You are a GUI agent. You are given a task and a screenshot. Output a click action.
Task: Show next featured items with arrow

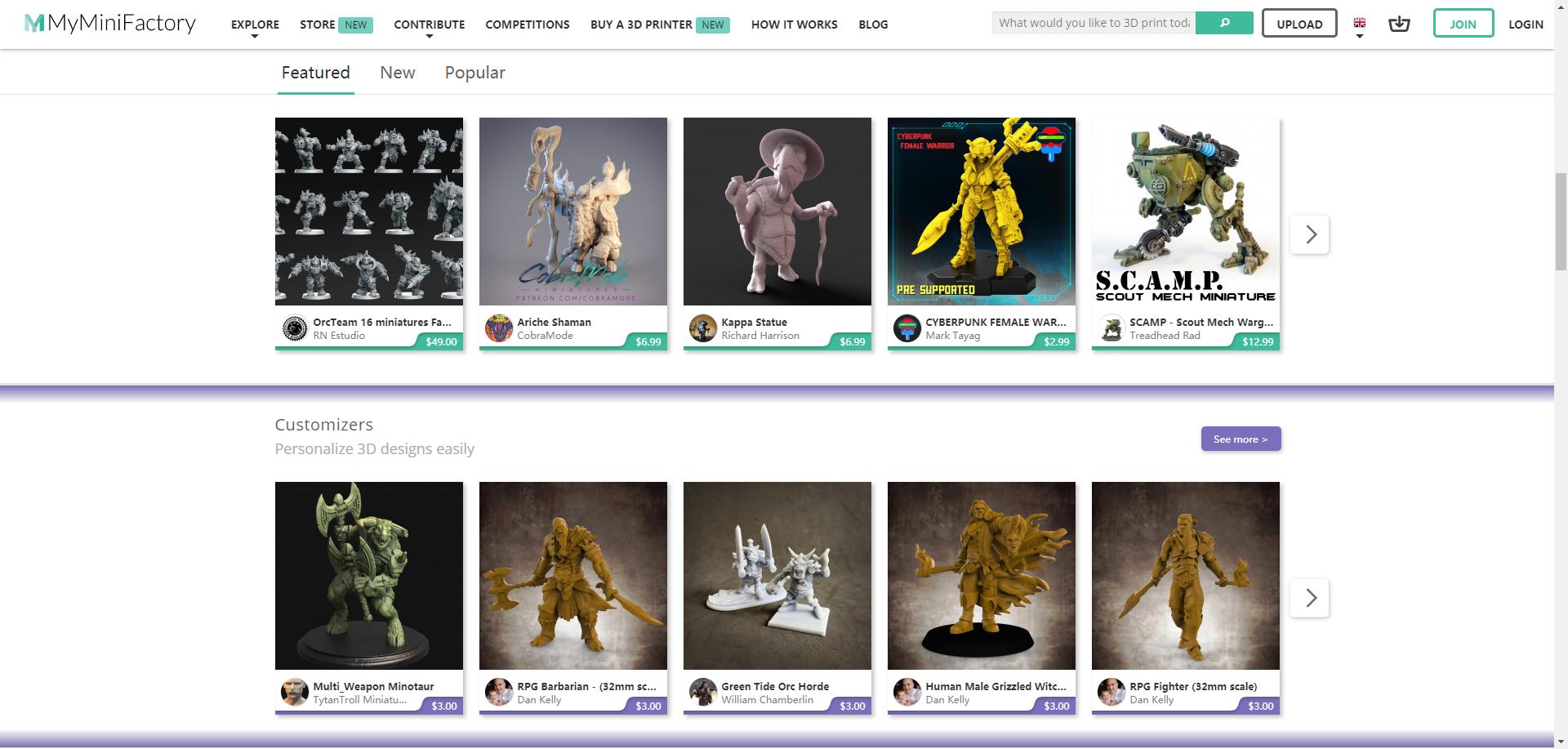(x=1310, y=234)
